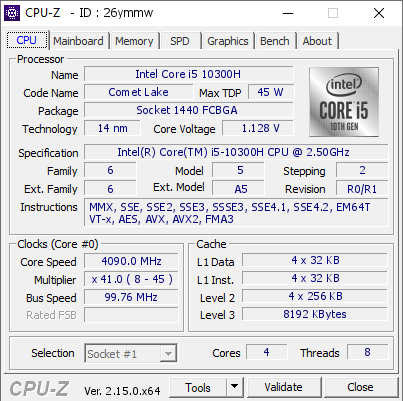Click the Package value 'Socket 1440 FCBGA'
The image size is (403, 401).
(189, 110)
